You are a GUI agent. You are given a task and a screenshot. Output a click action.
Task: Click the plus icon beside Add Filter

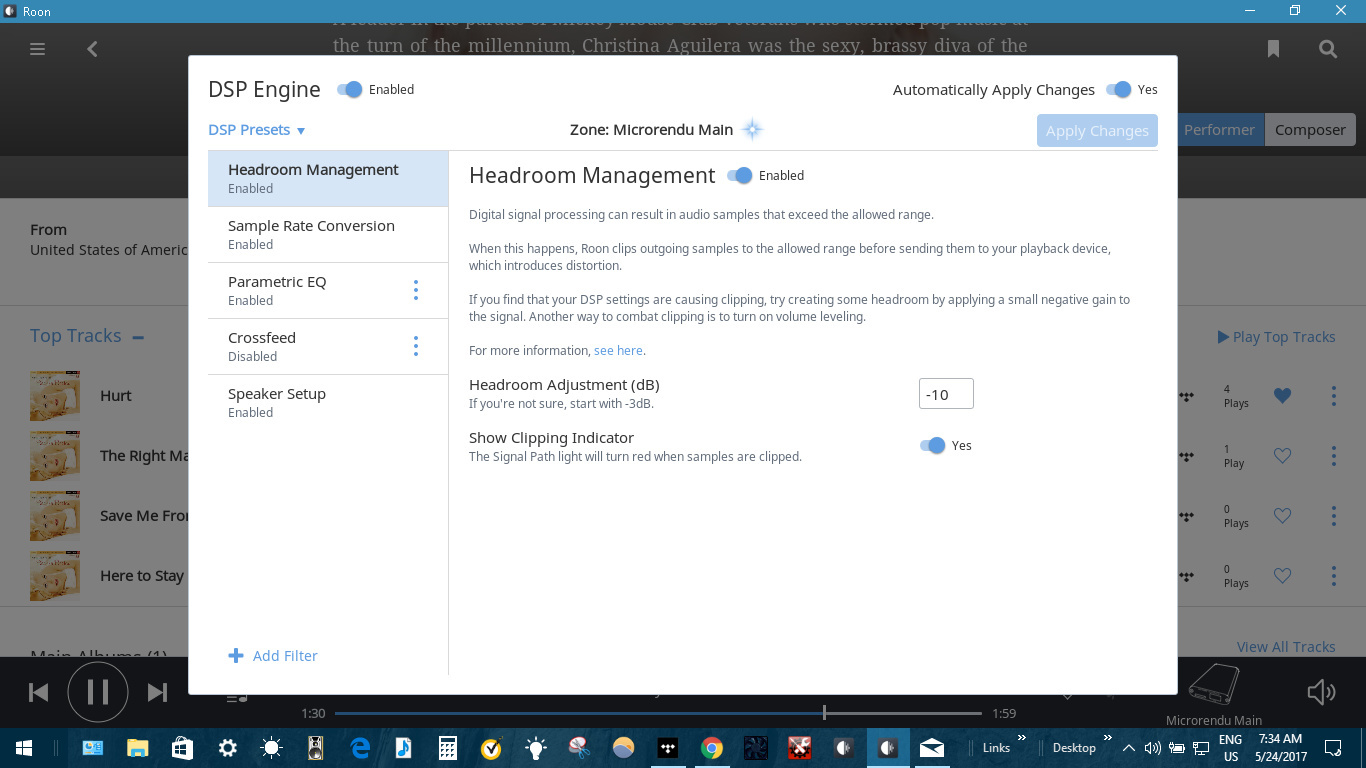pos(236,656)
